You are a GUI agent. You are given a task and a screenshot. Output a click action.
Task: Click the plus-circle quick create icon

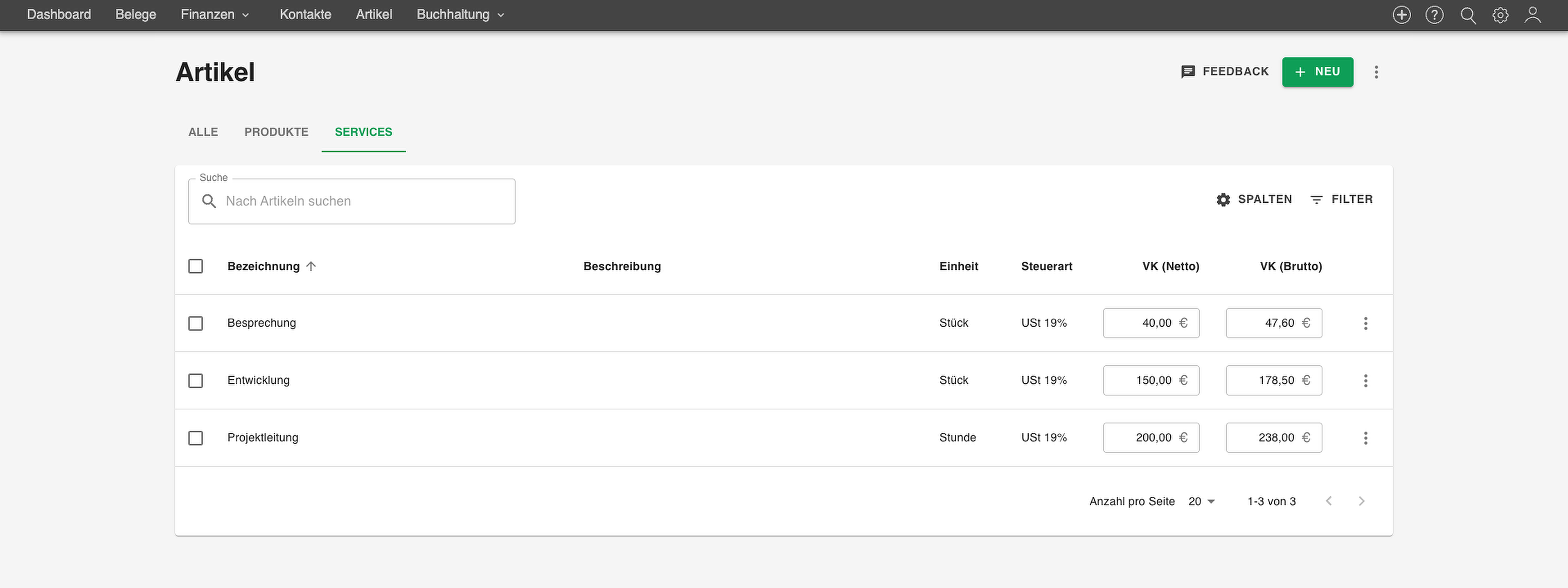[x=1401, y=15]
